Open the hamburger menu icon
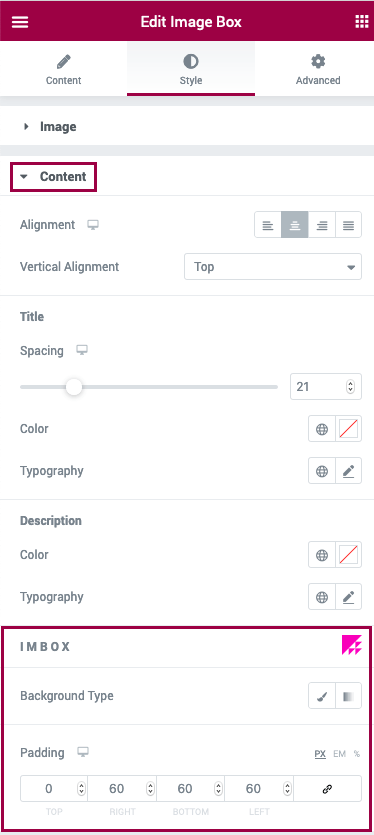The height and width of the screenshot is (835, 374). 20,22
